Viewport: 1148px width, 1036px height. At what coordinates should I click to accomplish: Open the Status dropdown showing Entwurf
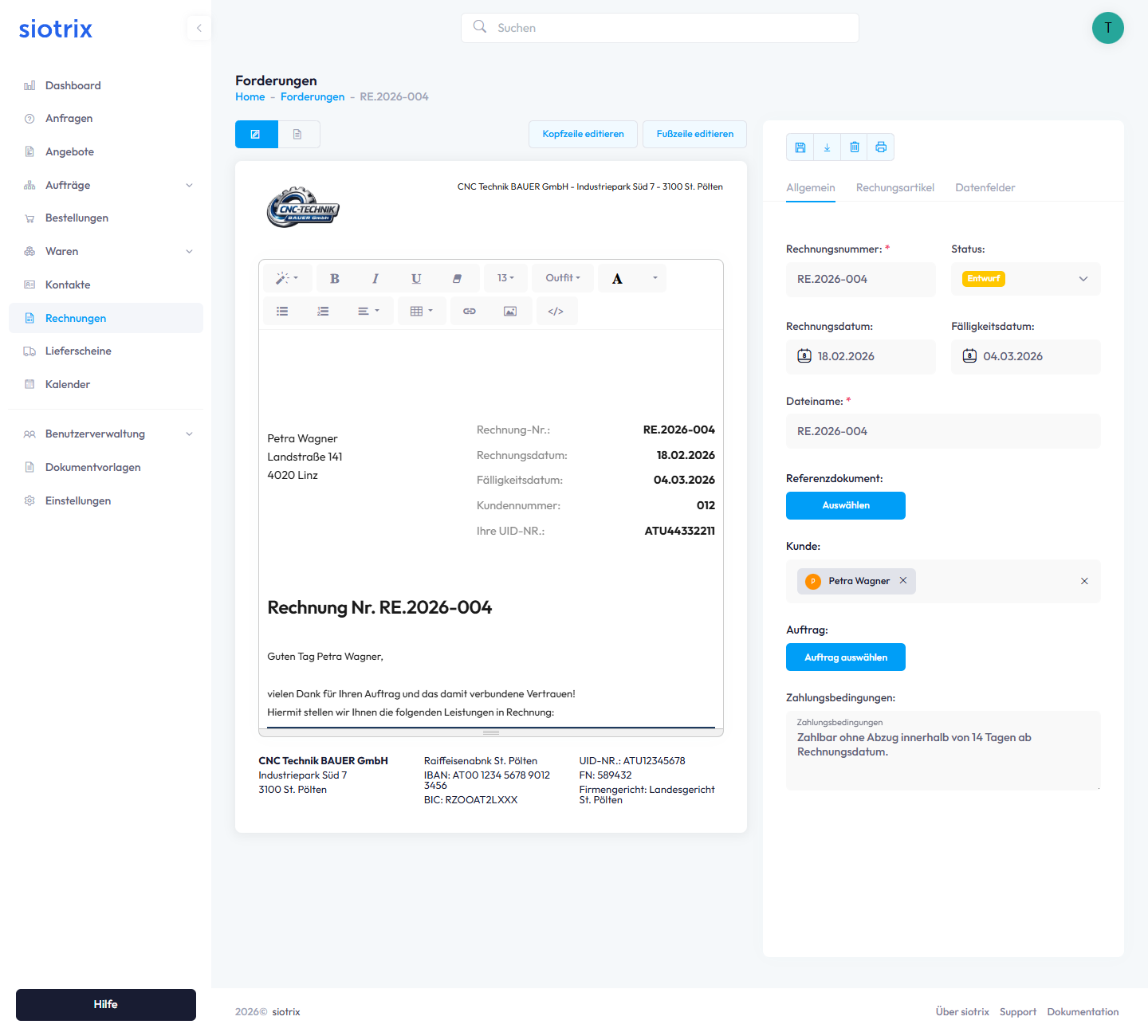(1025, 279)
